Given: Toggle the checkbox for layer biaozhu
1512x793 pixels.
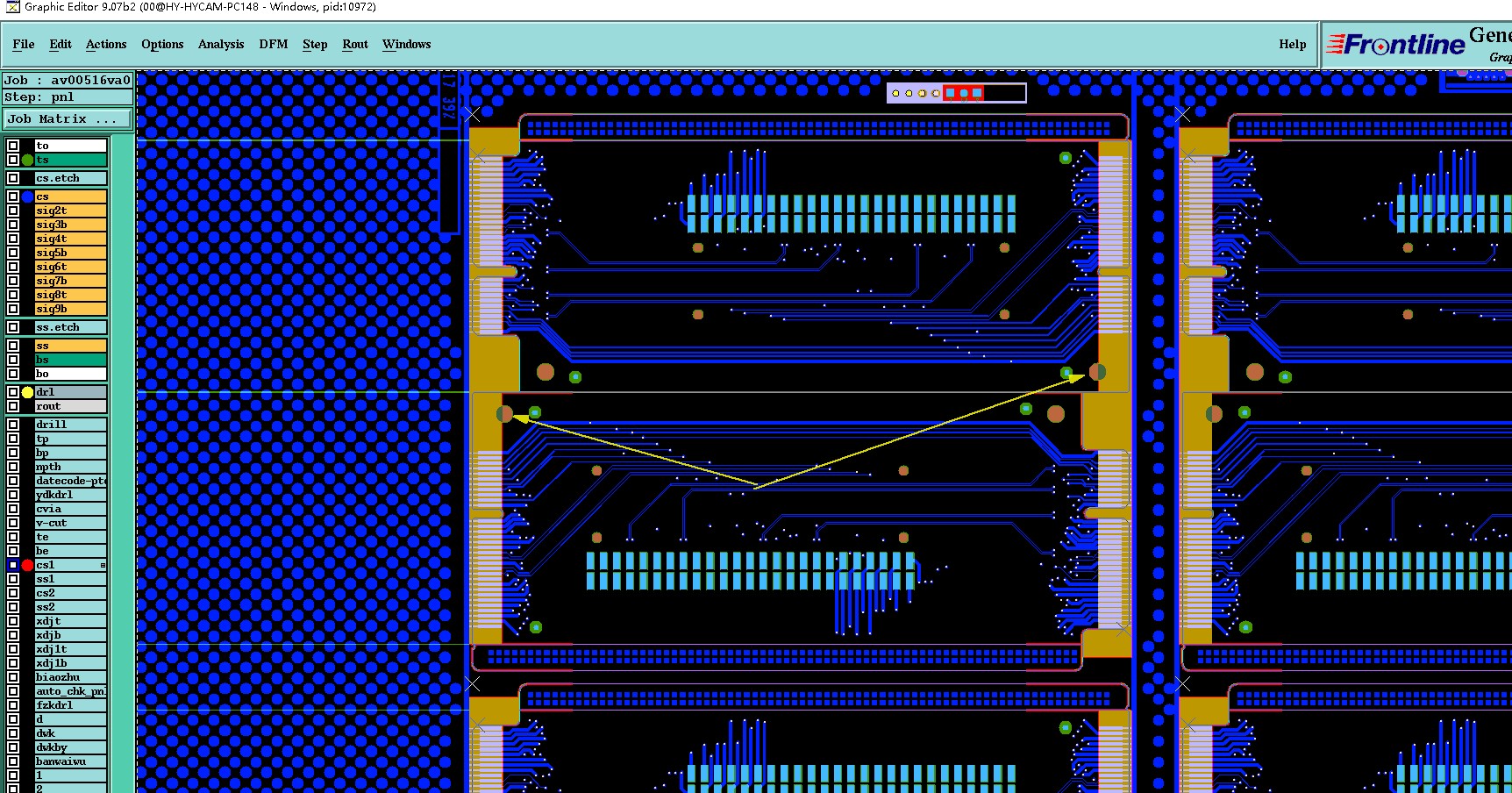Looking at the screenshot, I should tap(13, 677).
